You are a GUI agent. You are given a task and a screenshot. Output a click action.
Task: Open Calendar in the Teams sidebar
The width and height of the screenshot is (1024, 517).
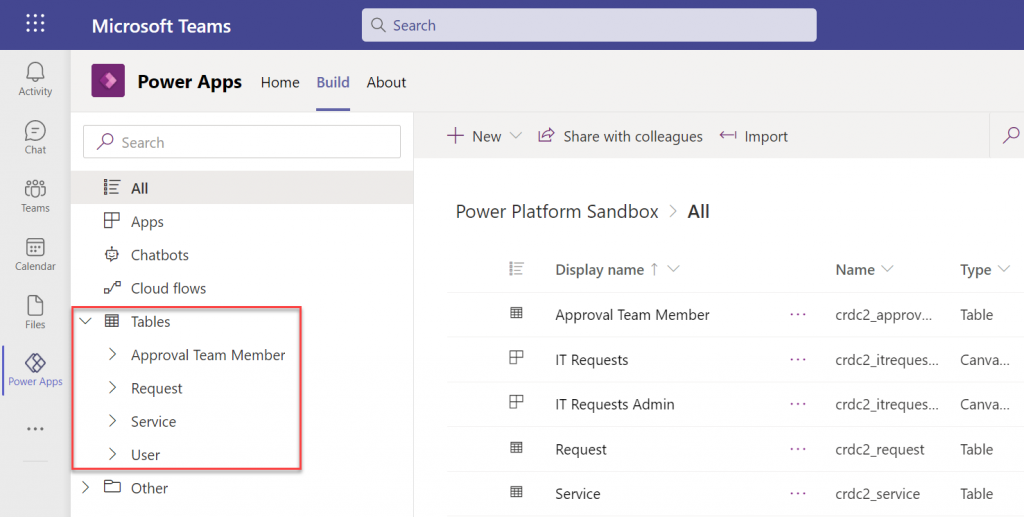pyautogui.click(x=35, y=254)
